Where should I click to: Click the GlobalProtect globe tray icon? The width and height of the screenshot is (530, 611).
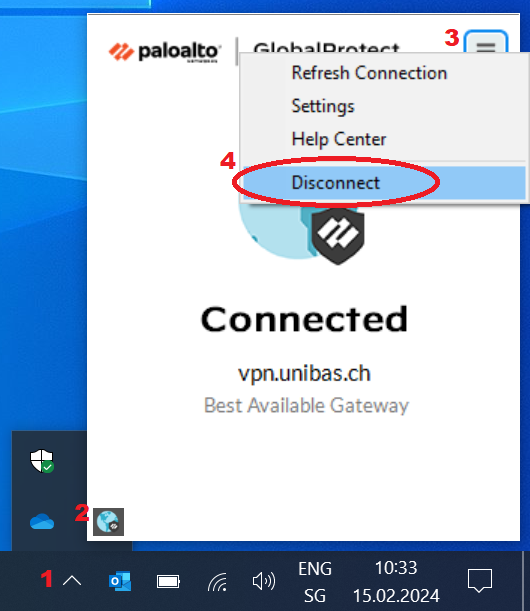[108, 522]
